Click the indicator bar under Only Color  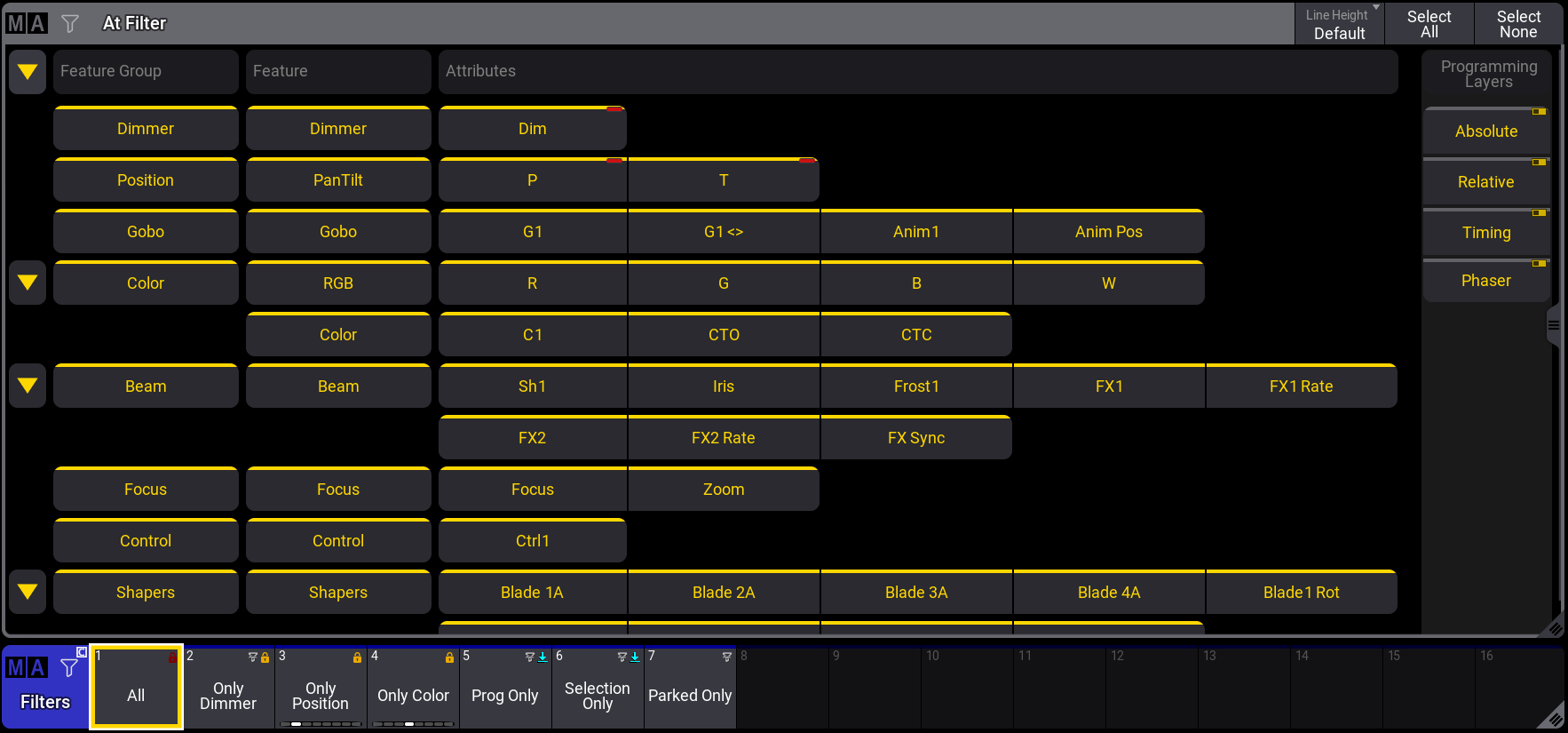coord(413,724)
